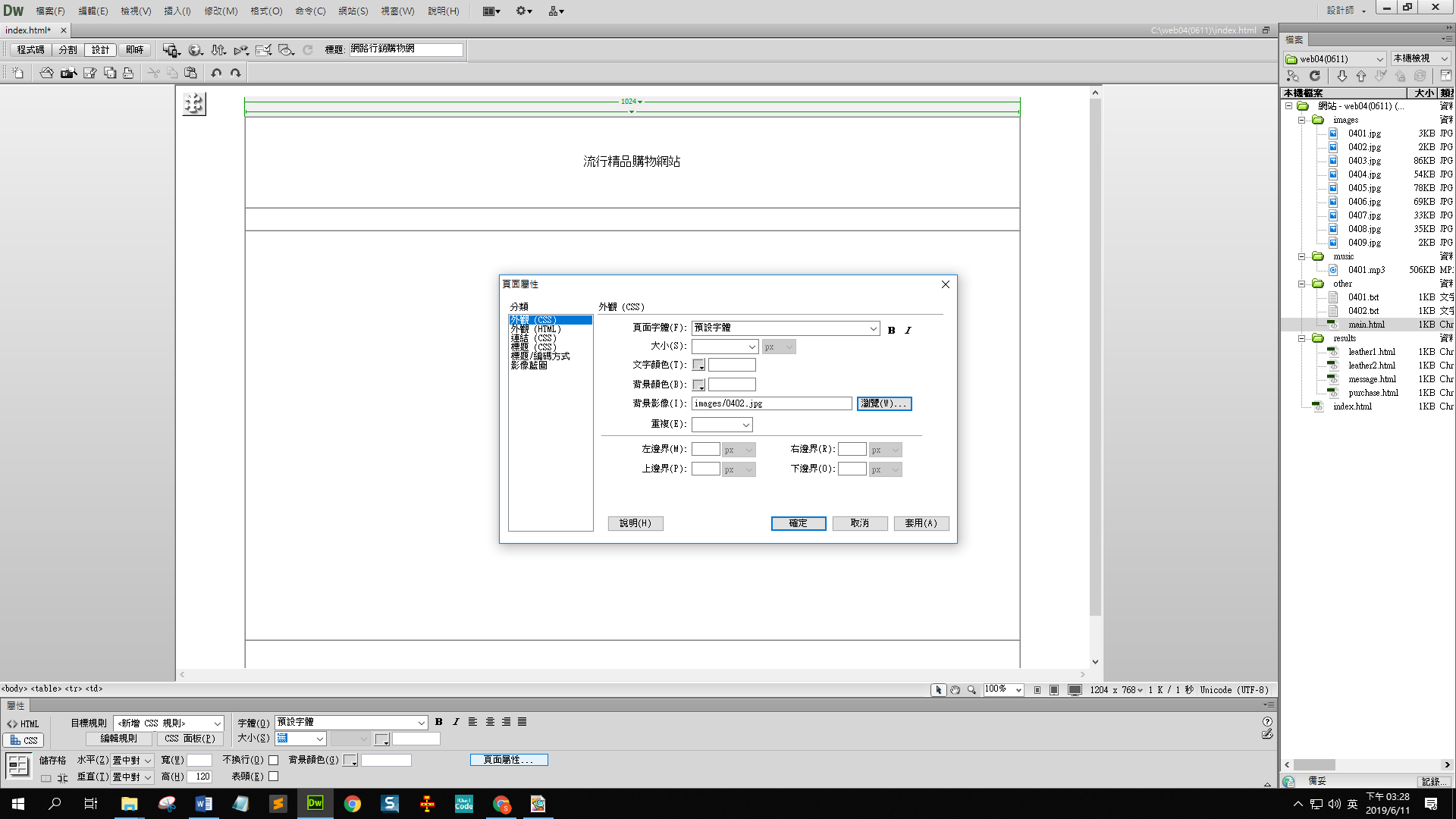This screenshot has height=819, width=1456.
Task: Click the 瀏覽 Browse button
Action: point(883,403)
